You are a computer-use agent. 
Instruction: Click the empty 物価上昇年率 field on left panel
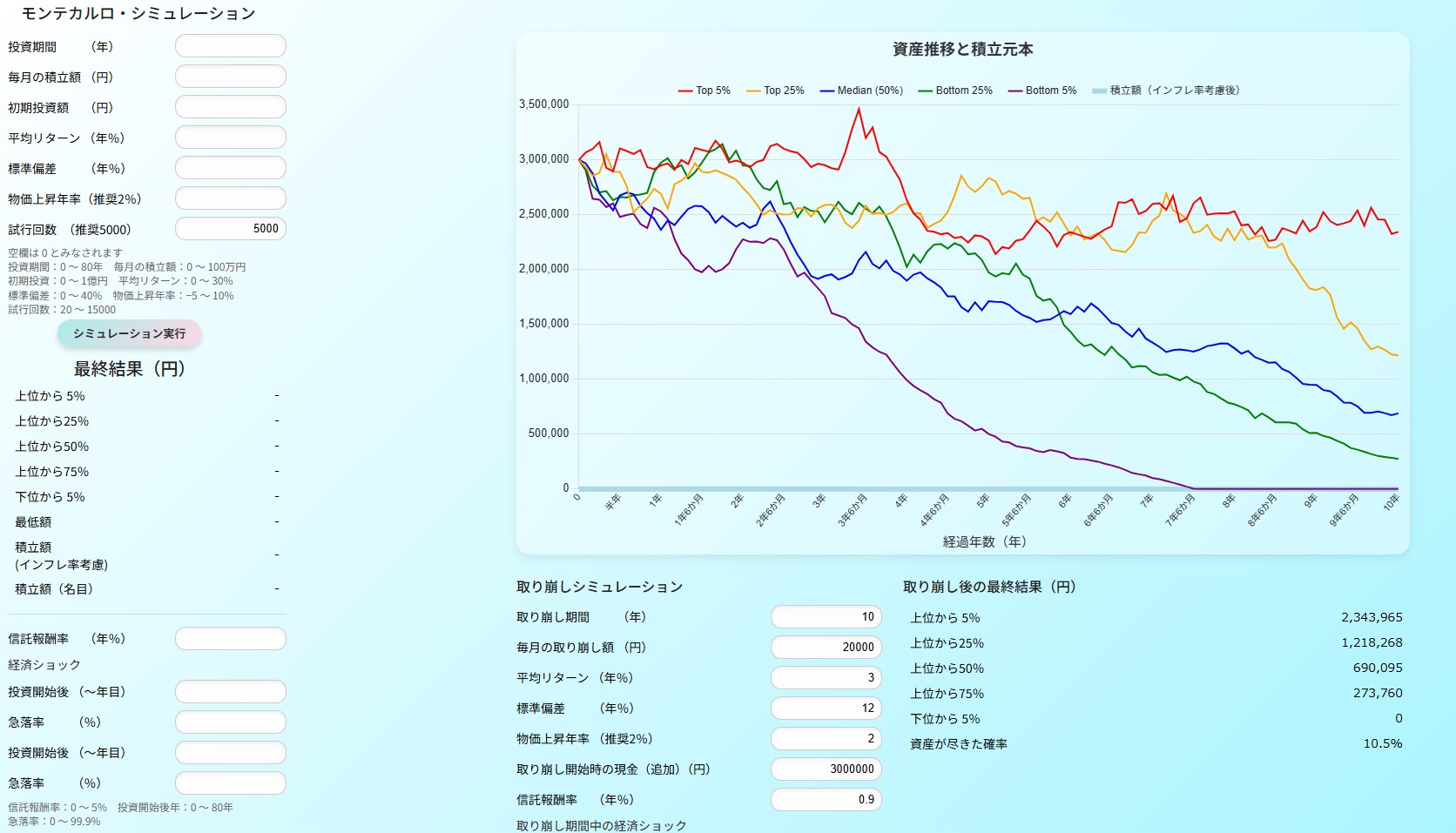(x=231, y=198)
